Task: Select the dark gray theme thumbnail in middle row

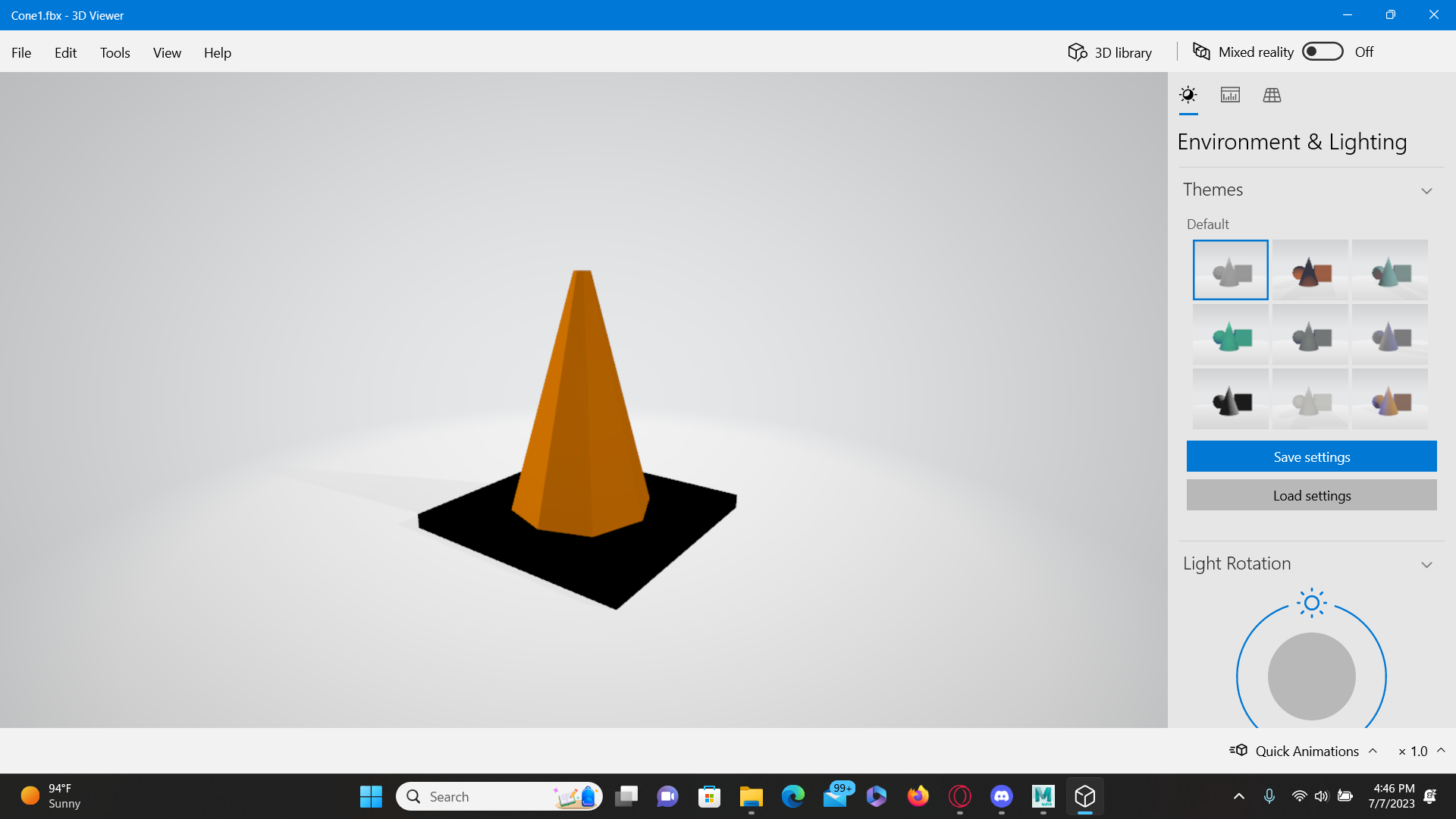Action: point(1310,334)
